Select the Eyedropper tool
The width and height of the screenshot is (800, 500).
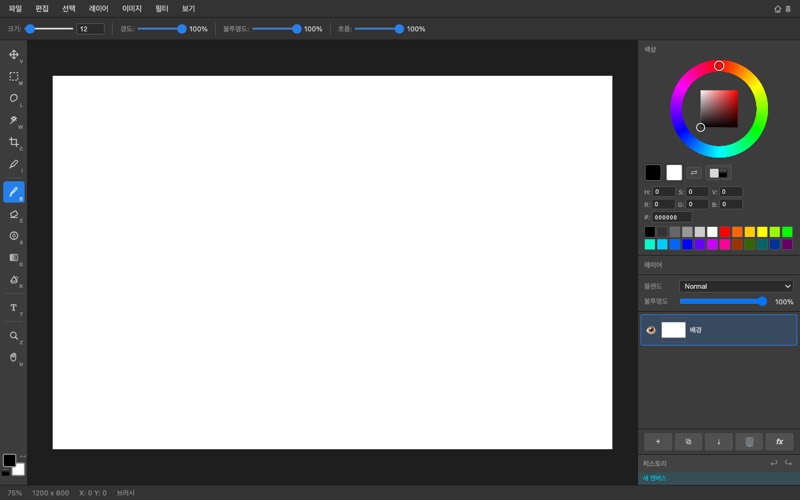(x=14, y=164)
